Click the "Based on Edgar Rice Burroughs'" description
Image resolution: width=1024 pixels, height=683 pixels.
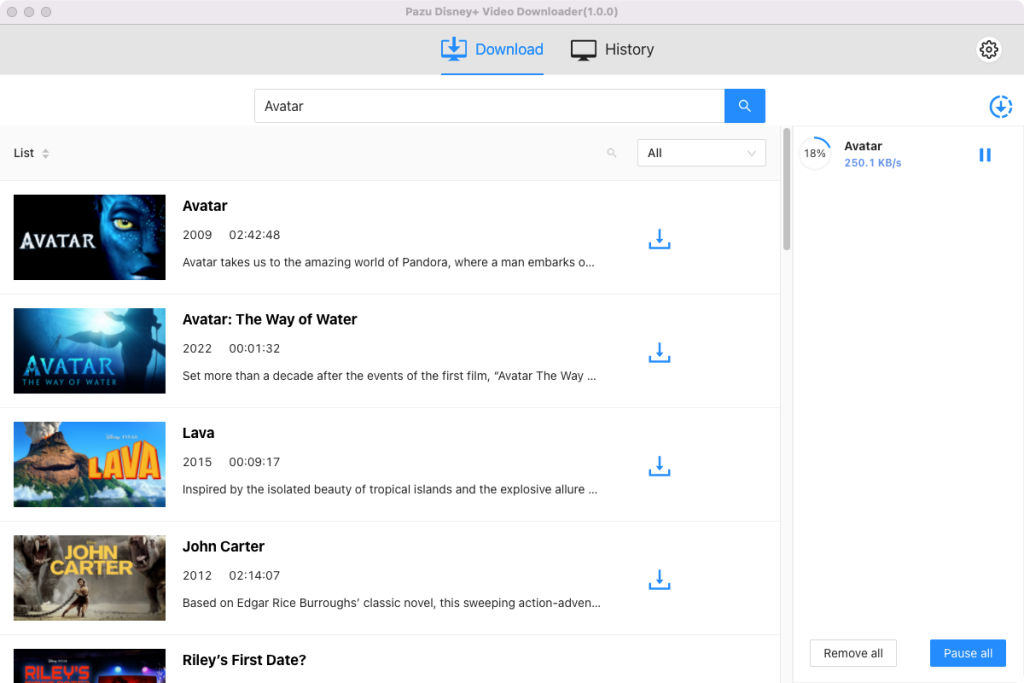[391, 603]
